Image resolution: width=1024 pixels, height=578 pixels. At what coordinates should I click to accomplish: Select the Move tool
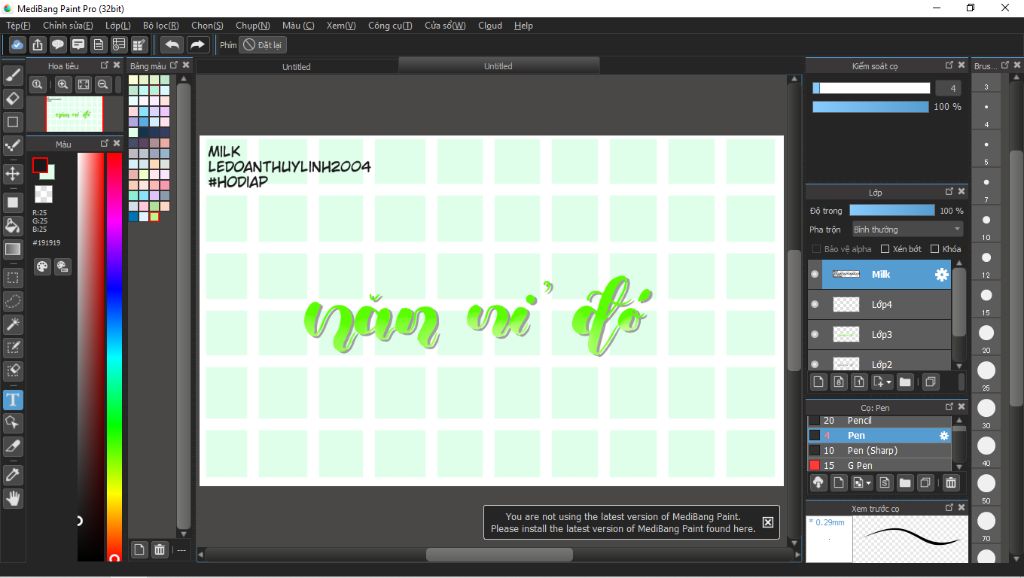click(12, 174)
